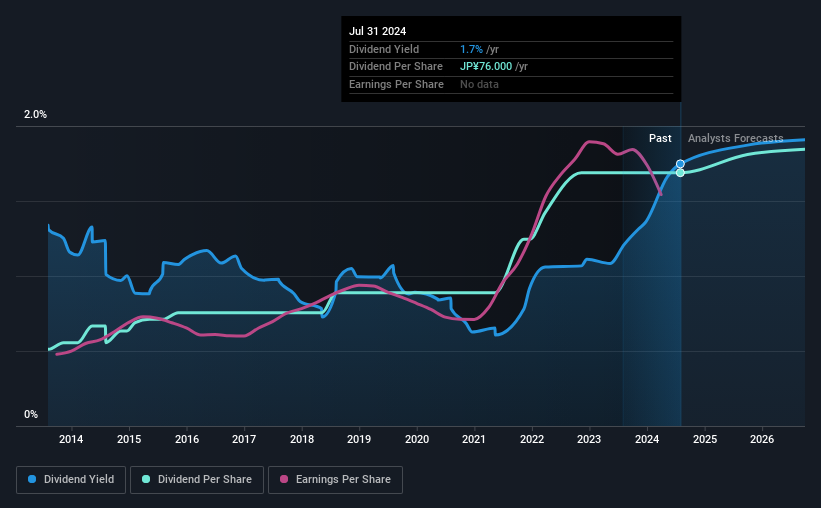Click the '2.0%' y-axis label
The image size is (821, 508).
coord(35,114)
